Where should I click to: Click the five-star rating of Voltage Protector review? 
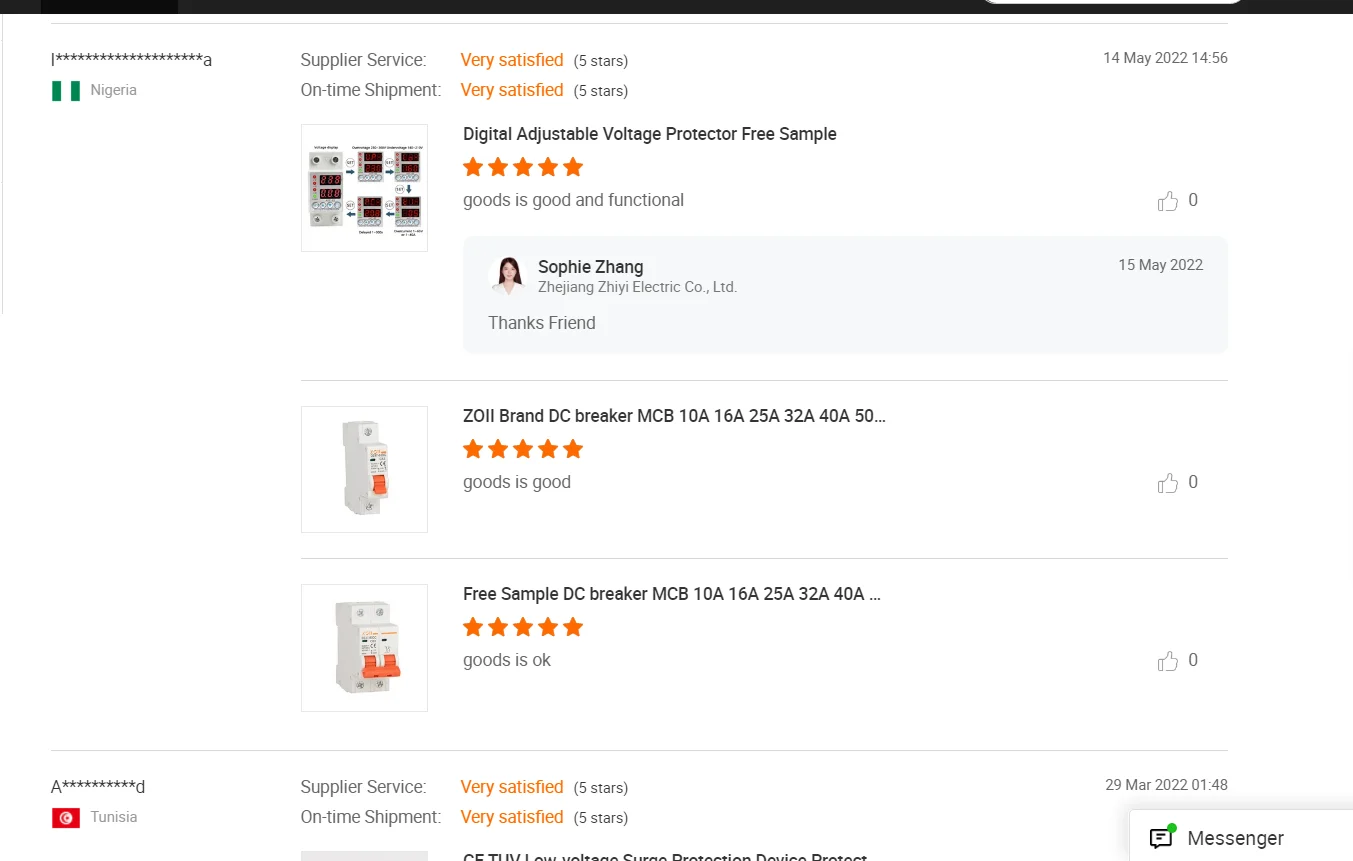tap(522, 167)
